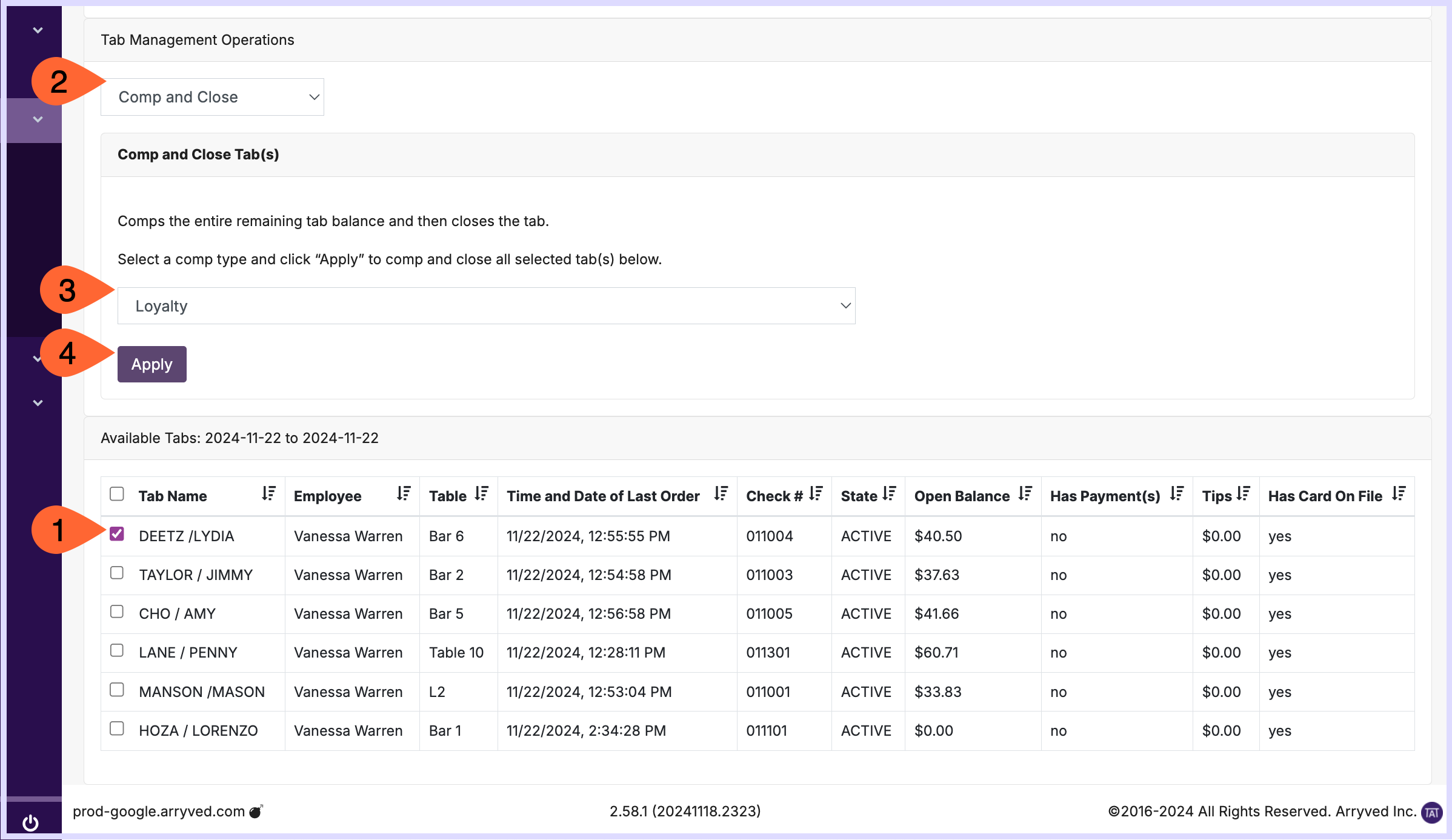Image resolution: width=1452 pixels, height=840 pixels.
Task: Check the HOZA / LORENZO tab checkbox
Action: click(117, 728)
